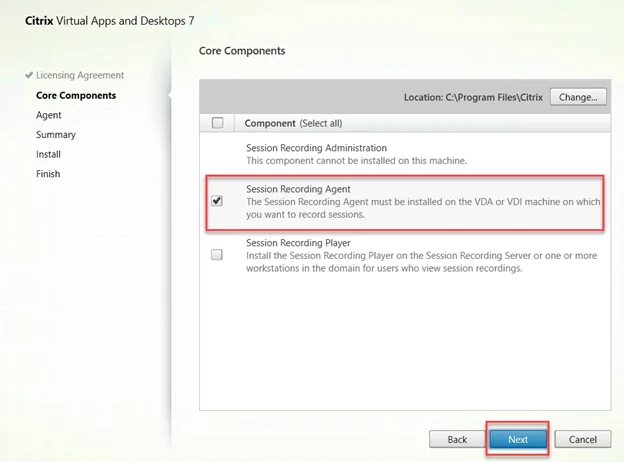The image size is (624, 462).
Task: Open the Change... location dialog
Action: 578,97
